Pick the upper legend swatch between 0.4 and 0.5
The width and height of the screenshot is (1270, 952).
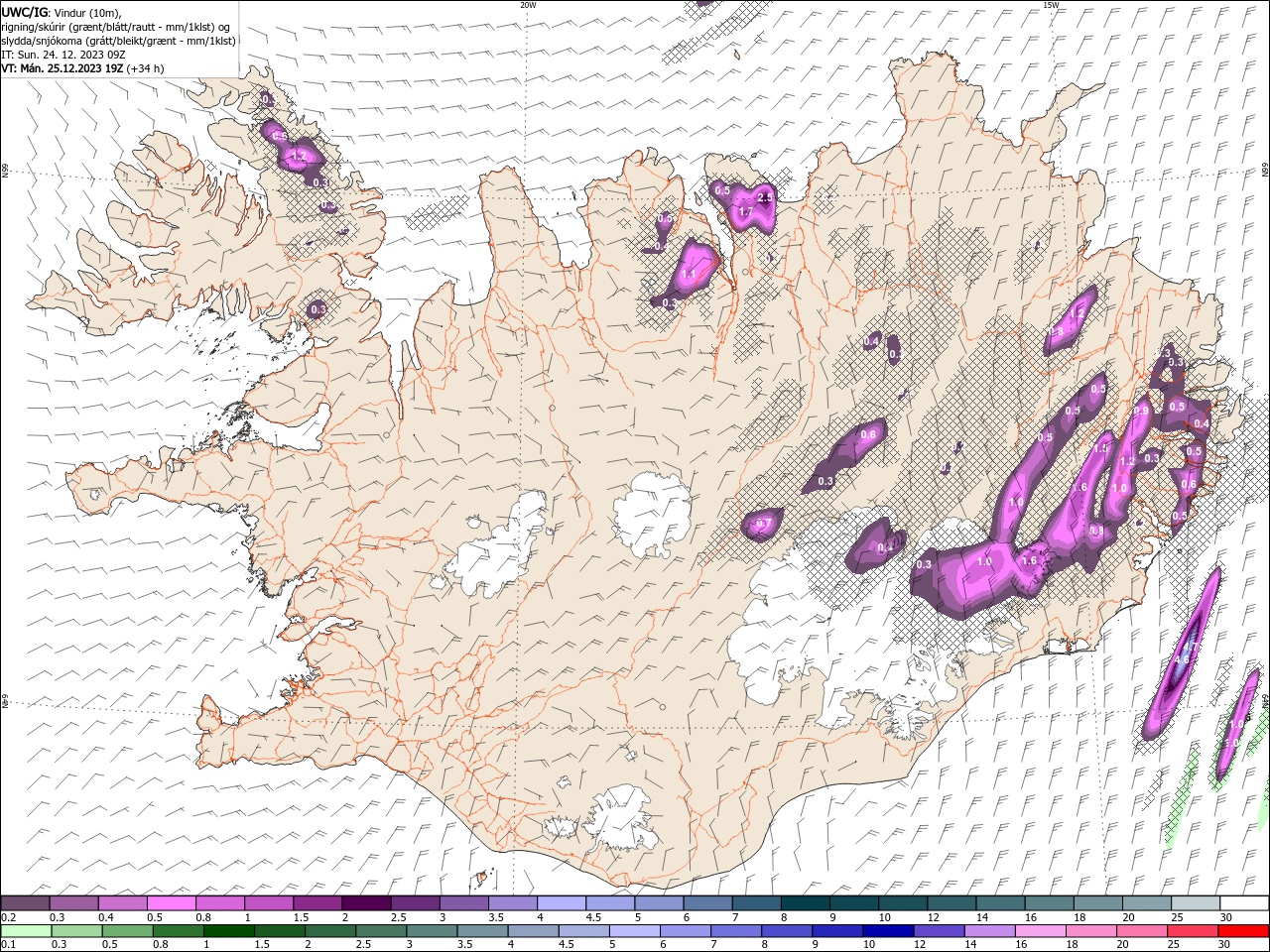pos(123,903)
